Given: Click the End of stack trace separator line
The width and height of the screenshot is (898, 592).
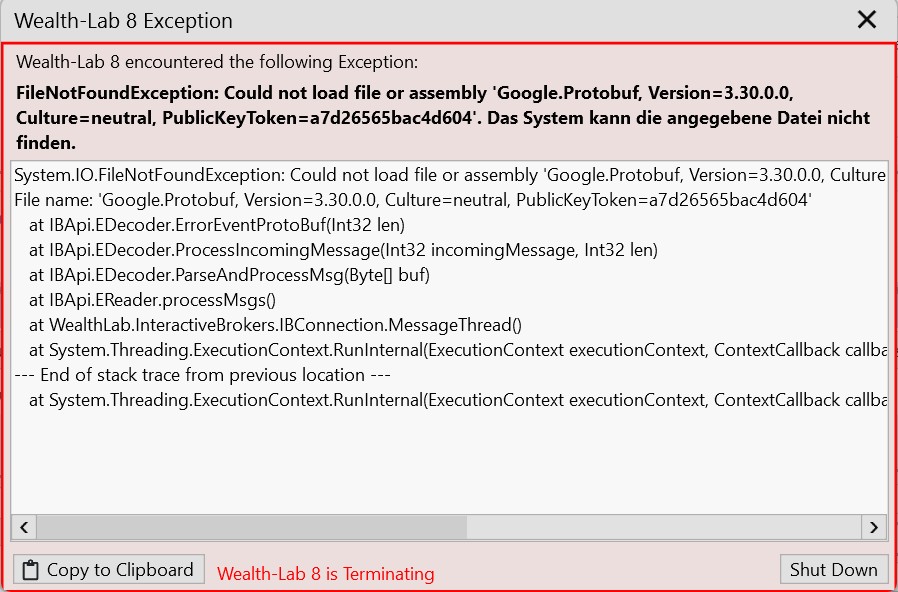Looking at the screenshot, I should point(202,375).
